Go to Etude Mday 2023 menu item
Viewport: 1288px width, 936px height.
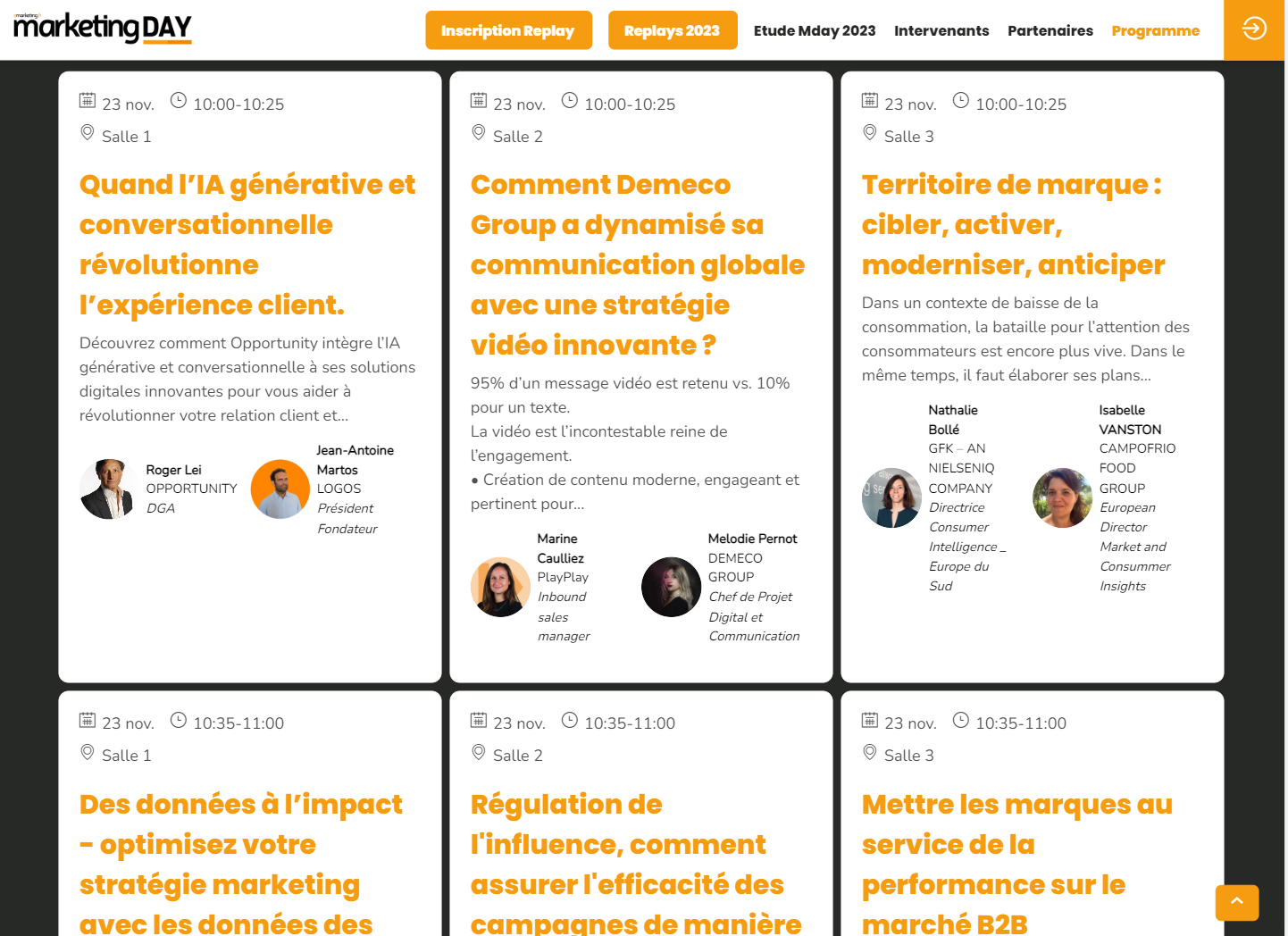814,30
